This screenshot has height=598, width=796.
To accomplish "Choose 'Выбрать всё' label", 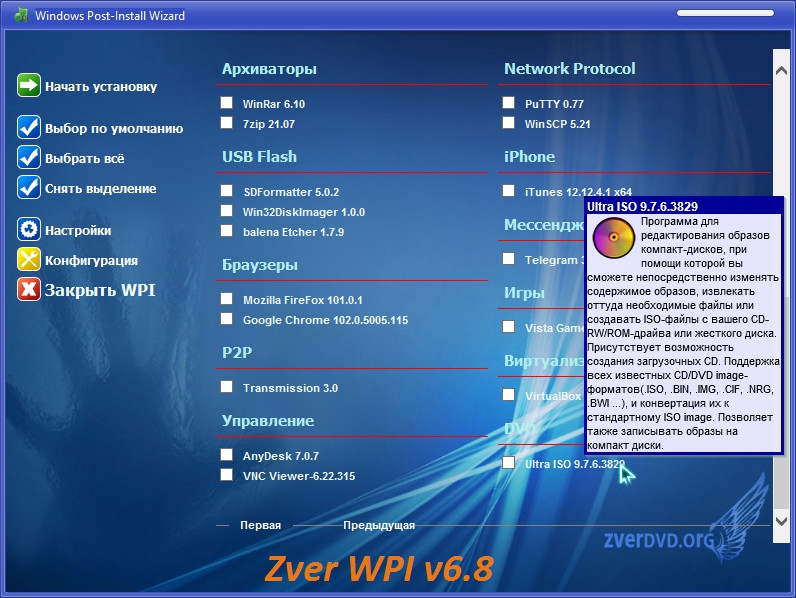I will (85, 158).
